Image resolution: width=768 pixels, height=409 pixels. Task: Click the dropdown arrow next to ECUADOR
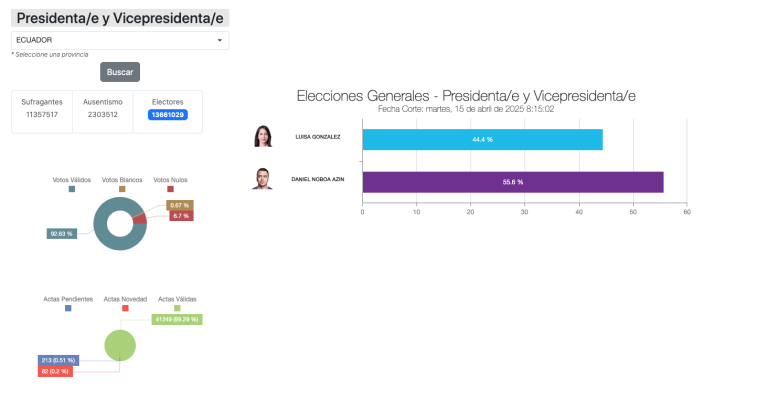(219, 40)
